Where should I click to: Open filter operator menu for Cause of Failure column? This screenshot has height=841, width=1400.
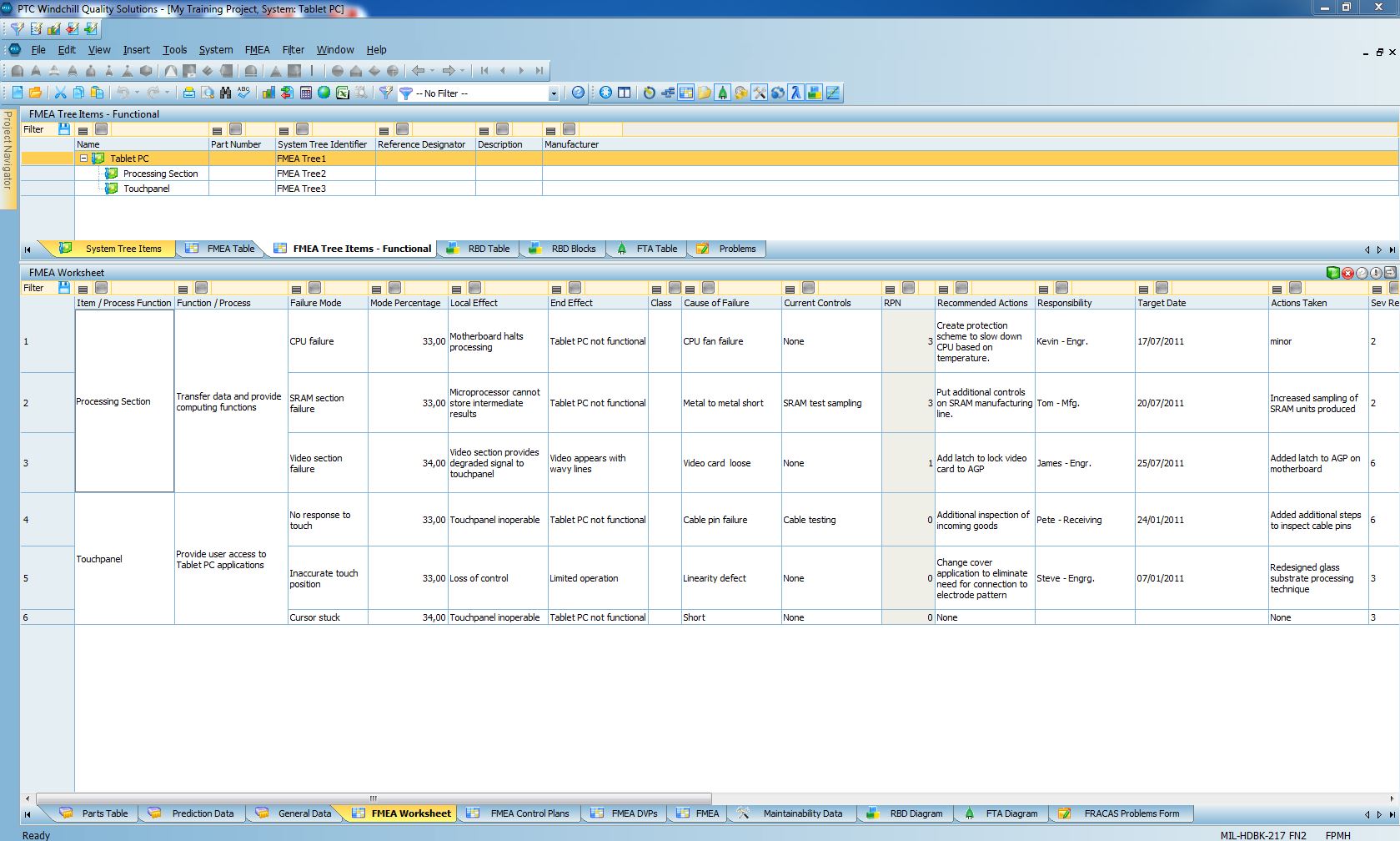690,289
